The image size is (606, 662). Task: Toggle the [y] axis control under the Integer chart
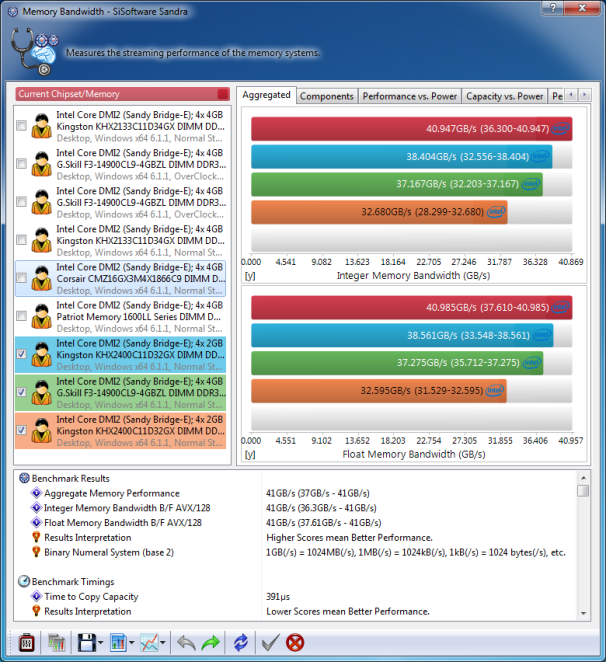pyautogui.click(x=250, y=276)
